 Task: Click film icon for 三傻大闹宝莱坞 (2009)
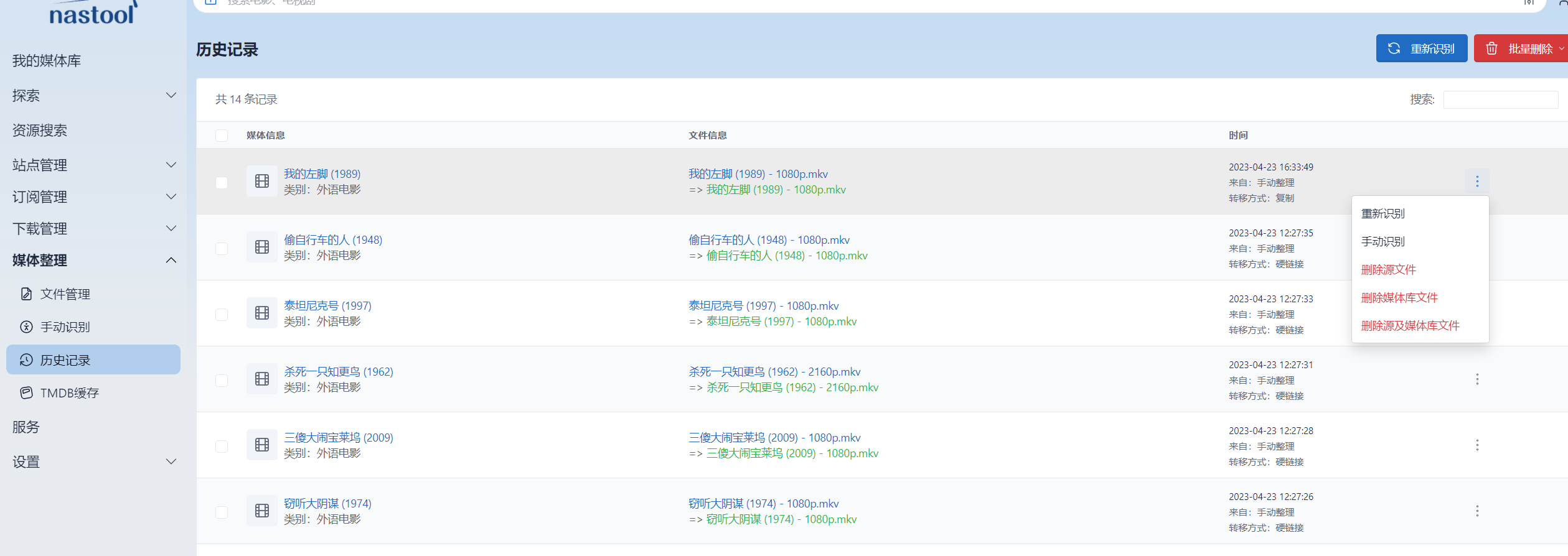[262, 445]
